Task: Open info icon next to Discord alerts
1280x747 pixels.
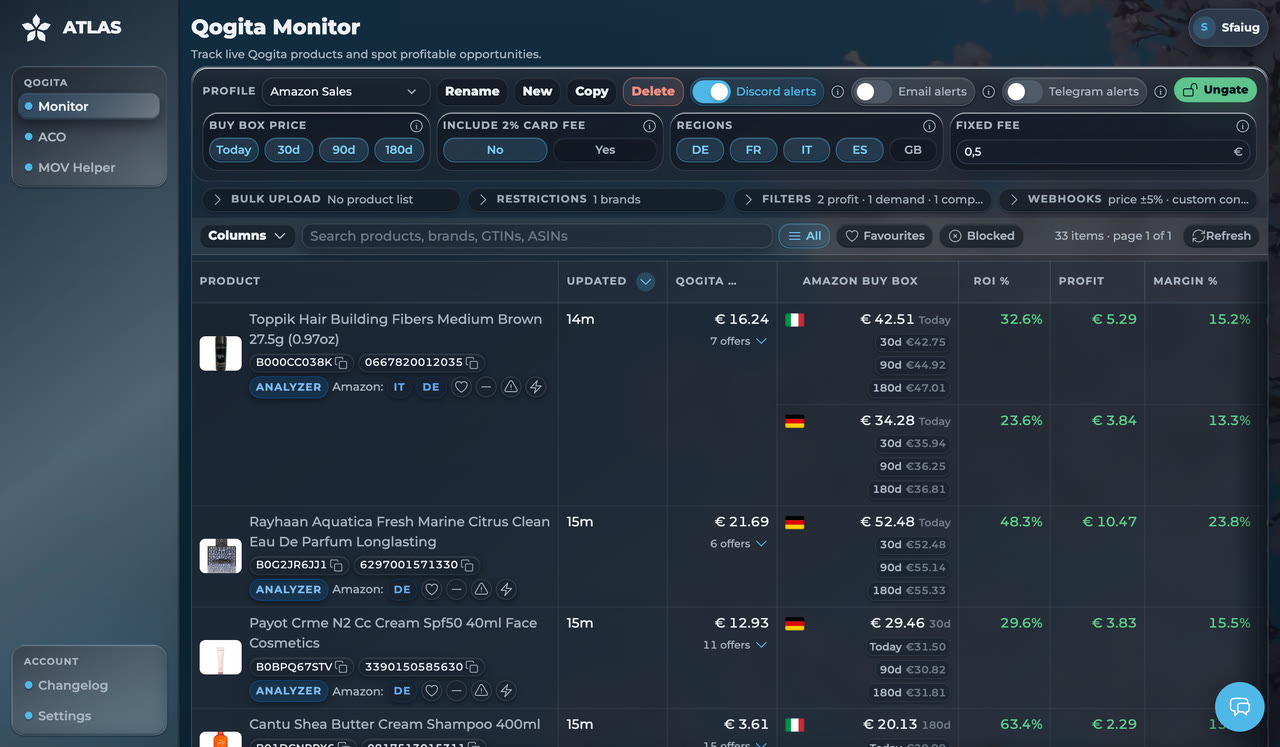Action: pyautogui.click(x=838, y=92)
